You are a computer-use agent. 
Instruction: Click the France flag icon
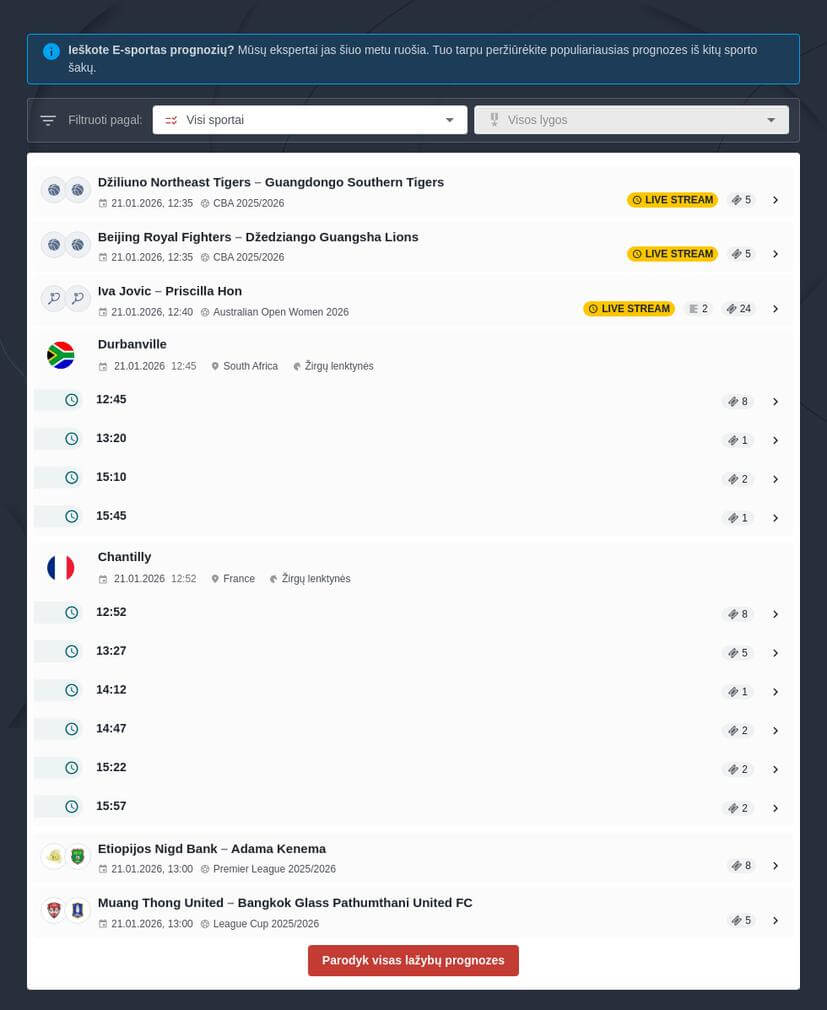coord(61,568)
